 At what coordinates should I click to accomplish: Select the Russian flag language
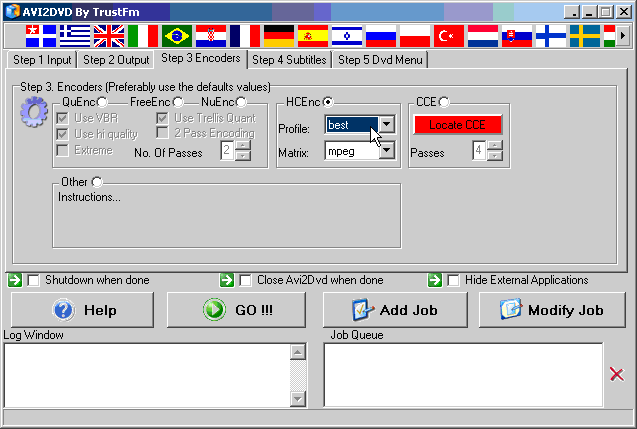coord(381,36)
